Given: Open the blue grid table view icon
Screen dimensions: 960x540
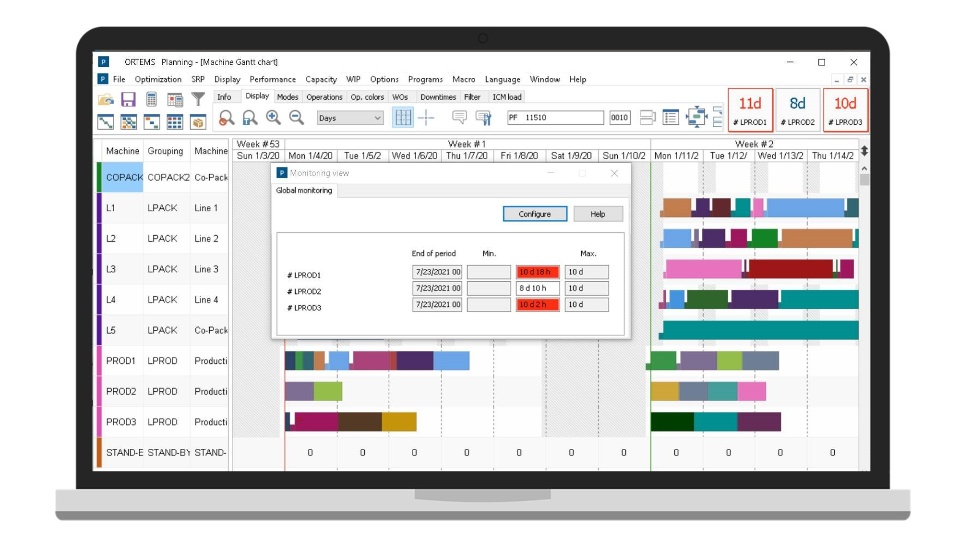Looking at the screenshot, I should 174,122.
